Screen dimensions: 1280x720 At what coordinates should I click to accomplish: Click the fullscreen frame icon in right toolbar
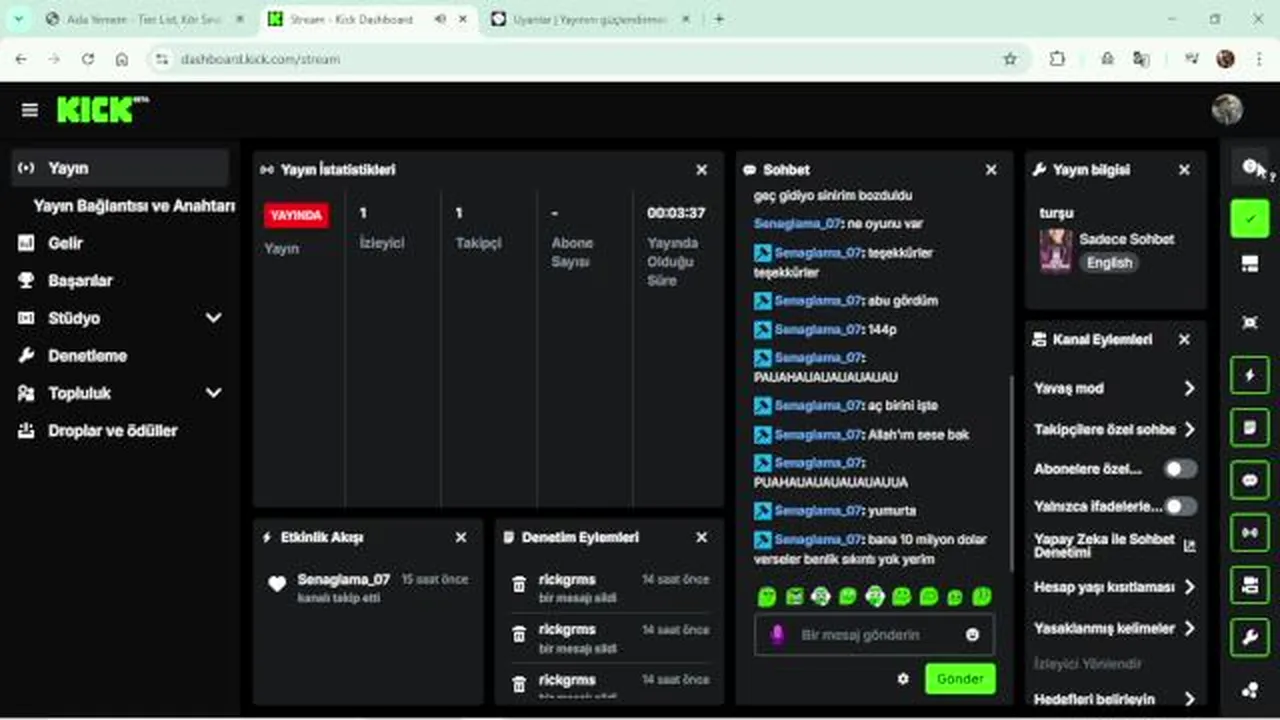point(1249,322)
